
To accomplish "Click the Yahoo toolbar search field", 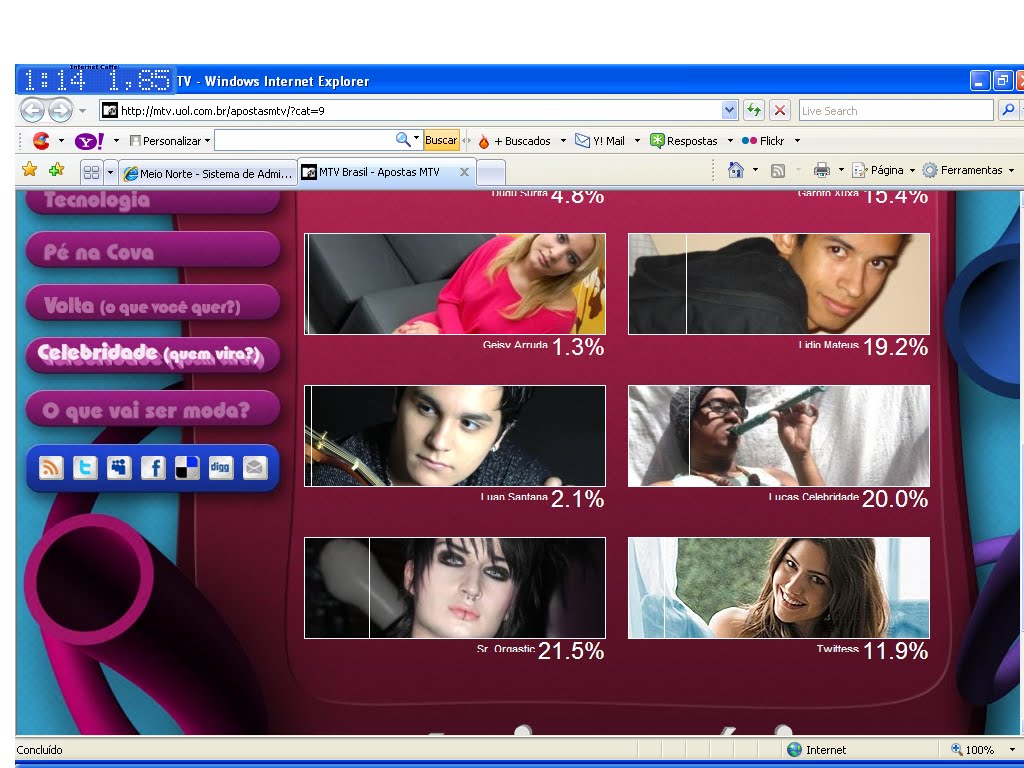I will tap(304, 140).
